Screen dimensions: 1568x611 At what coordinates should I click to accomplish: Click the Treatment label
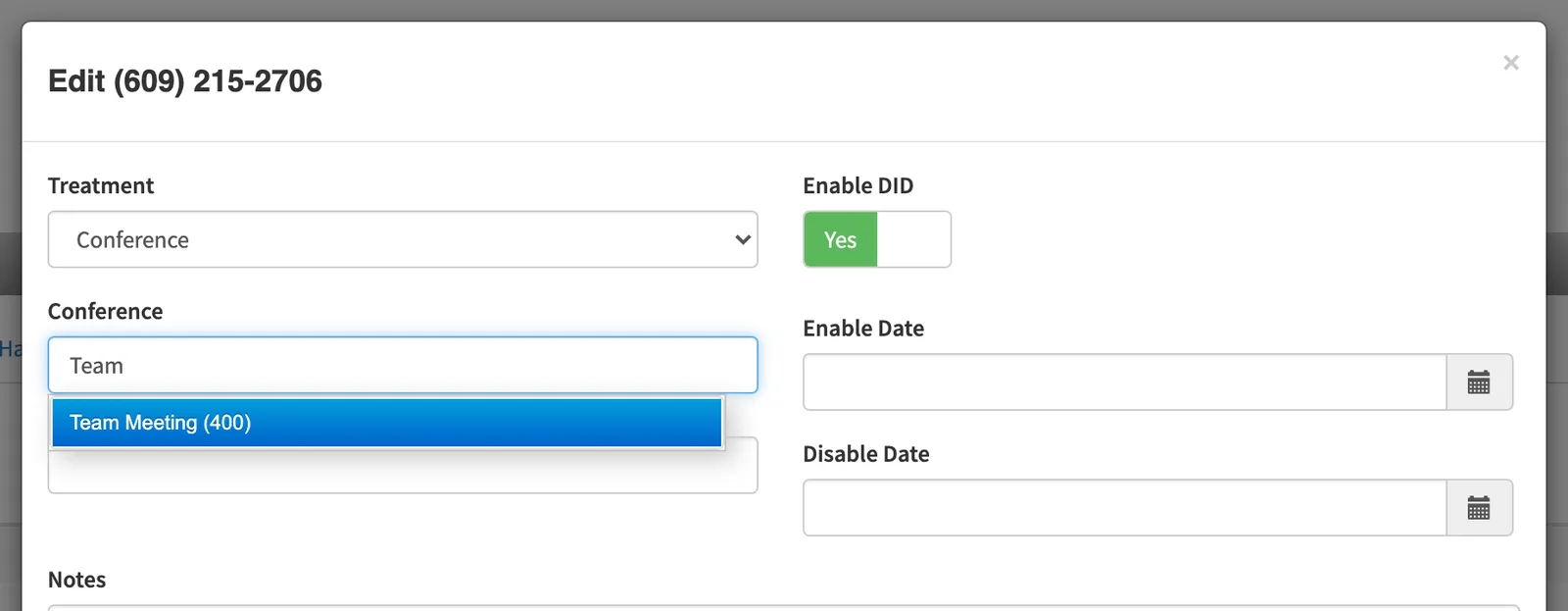point(101,185)
